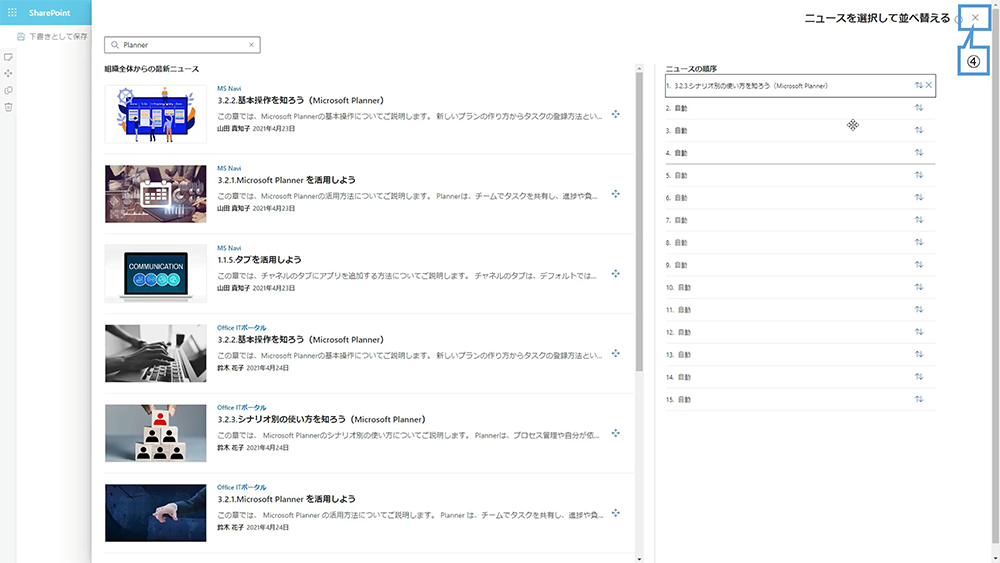Screen dimensions: 1000x563
Task: Click the Planner search input field
Action: click(x=182, y=45)
